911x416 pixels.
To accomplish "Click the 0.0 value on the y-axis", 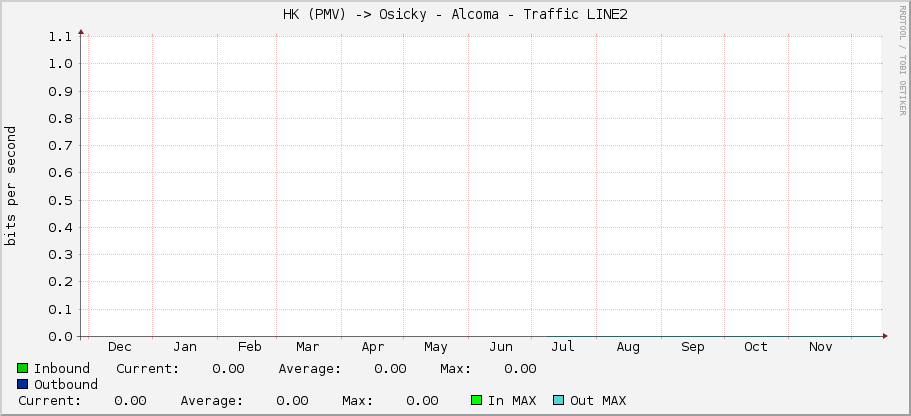I will (59, 337).
